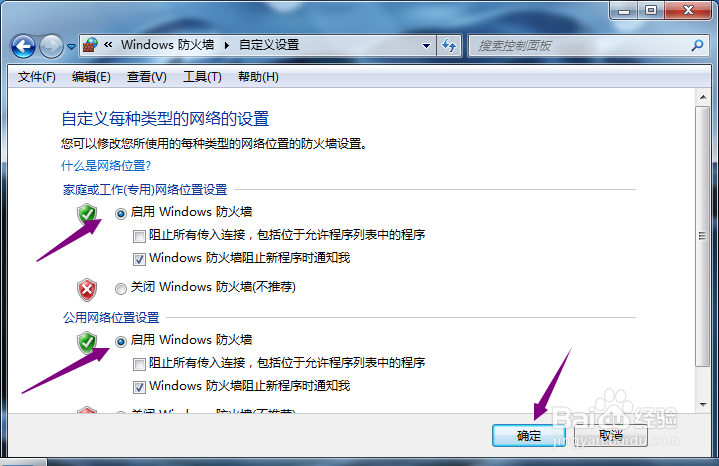Click the 取消 button
This screenshot has width=719, height=466.
click(611, 435)
